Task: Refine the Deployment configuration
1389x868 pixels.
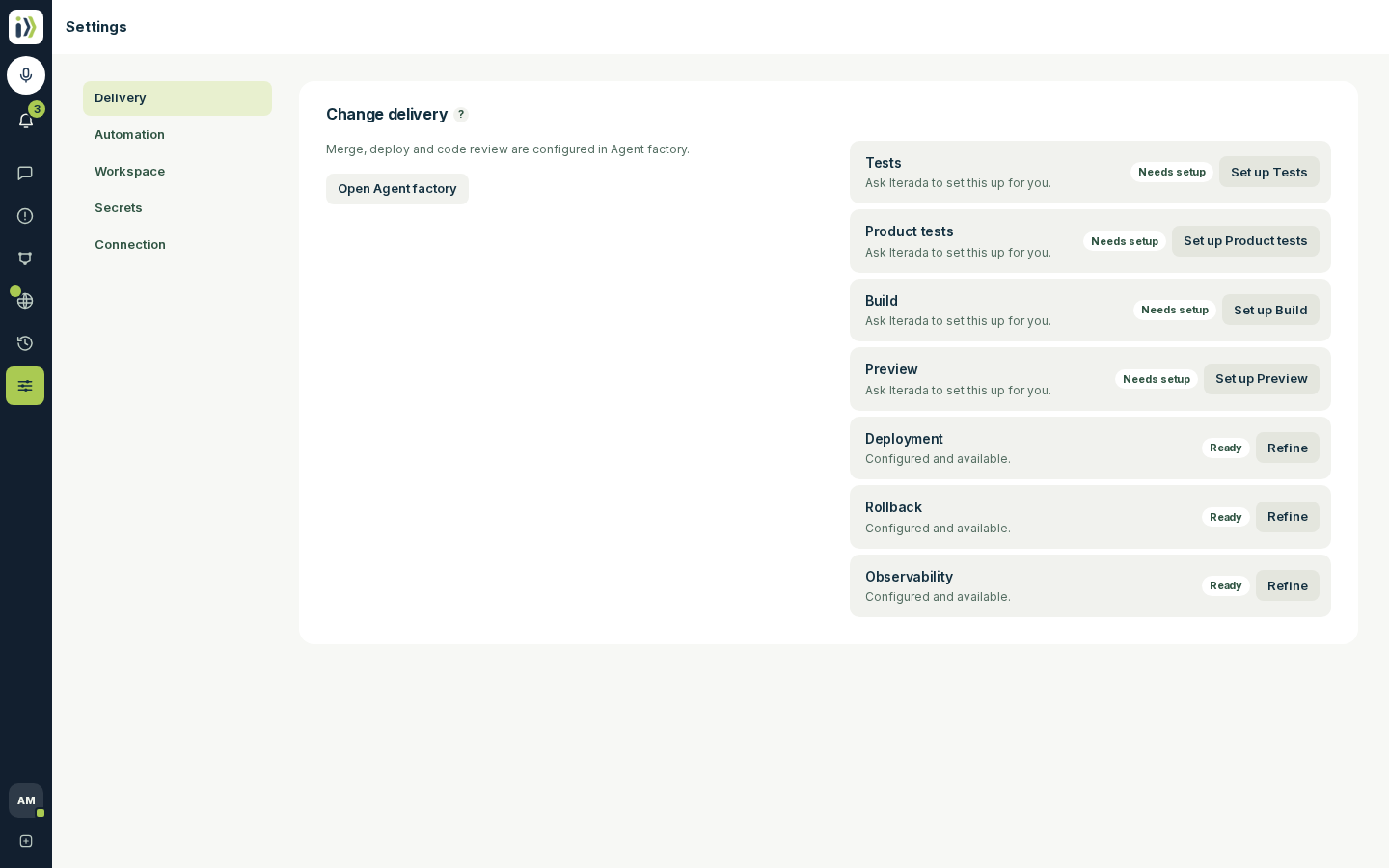Action: pos(1288,448)
